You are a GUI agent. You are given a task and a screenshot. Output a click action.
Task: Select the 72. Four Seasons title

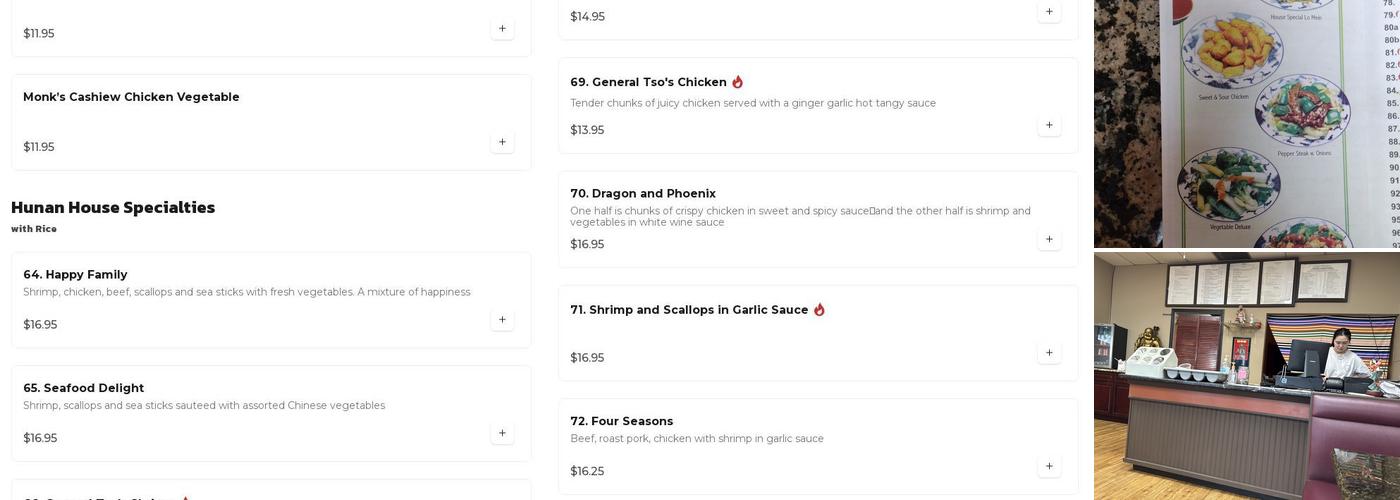pyautogui.click(x=621, y=421)
